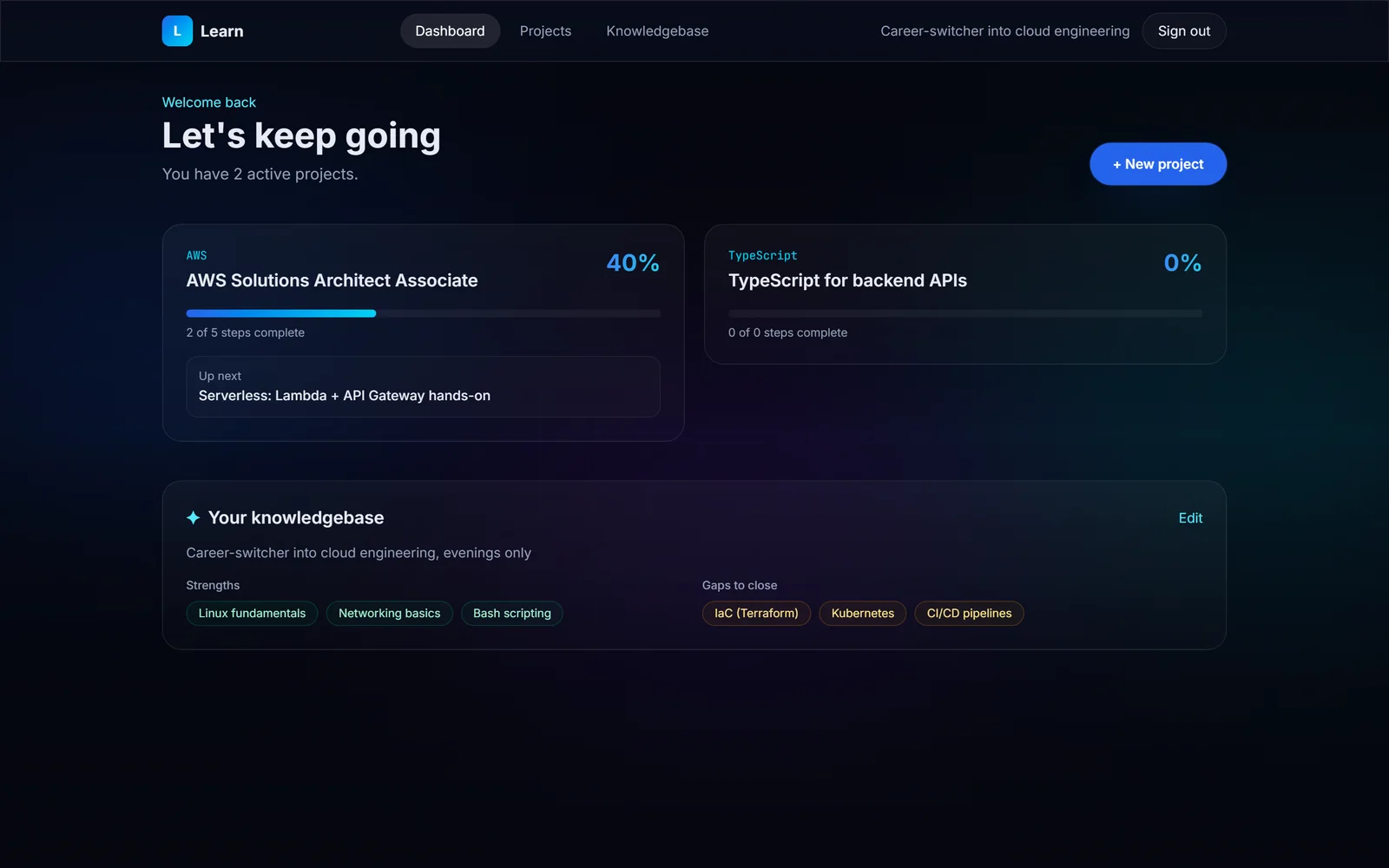Click the IaC (Terraform) gap tag

point(756,613)
